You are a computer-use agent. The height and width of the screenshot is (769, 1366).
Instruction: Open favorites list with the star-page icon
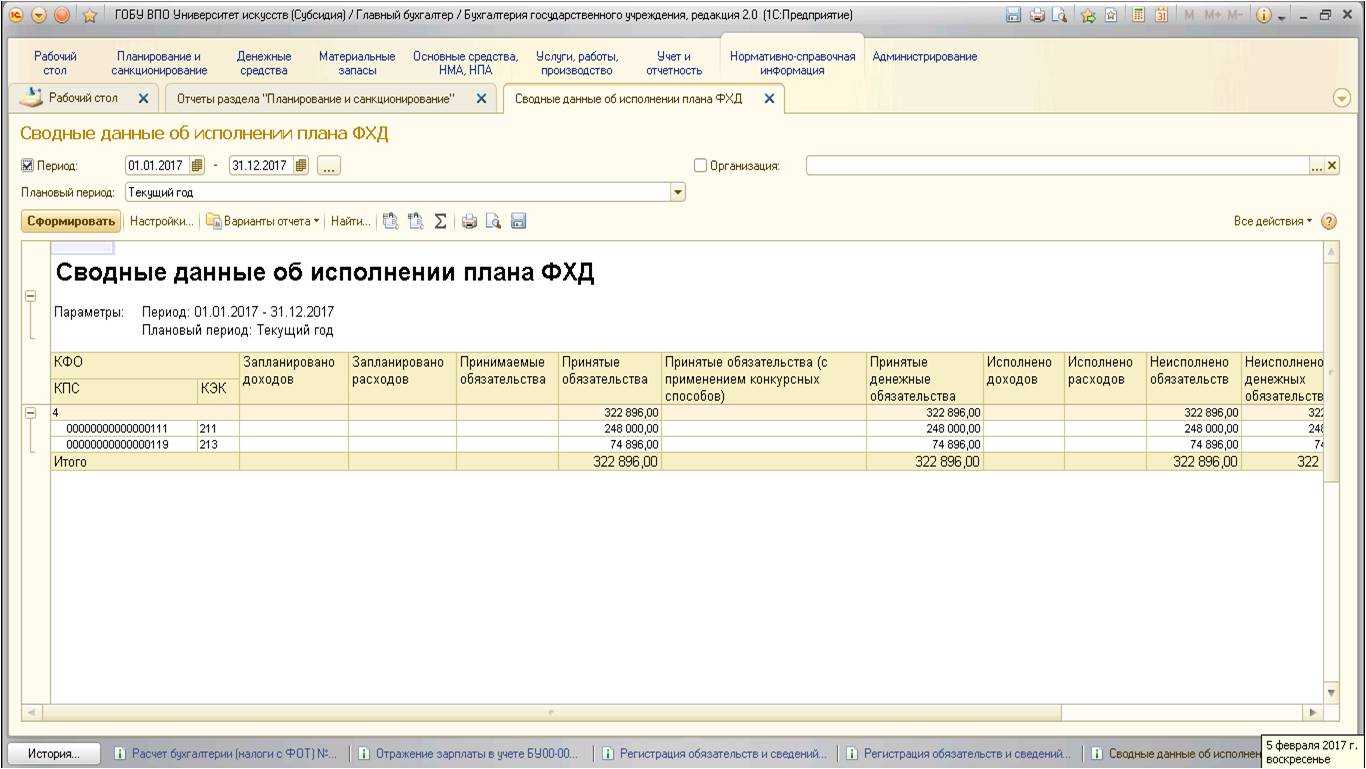pyautogui.click(x=1110, y=15)
